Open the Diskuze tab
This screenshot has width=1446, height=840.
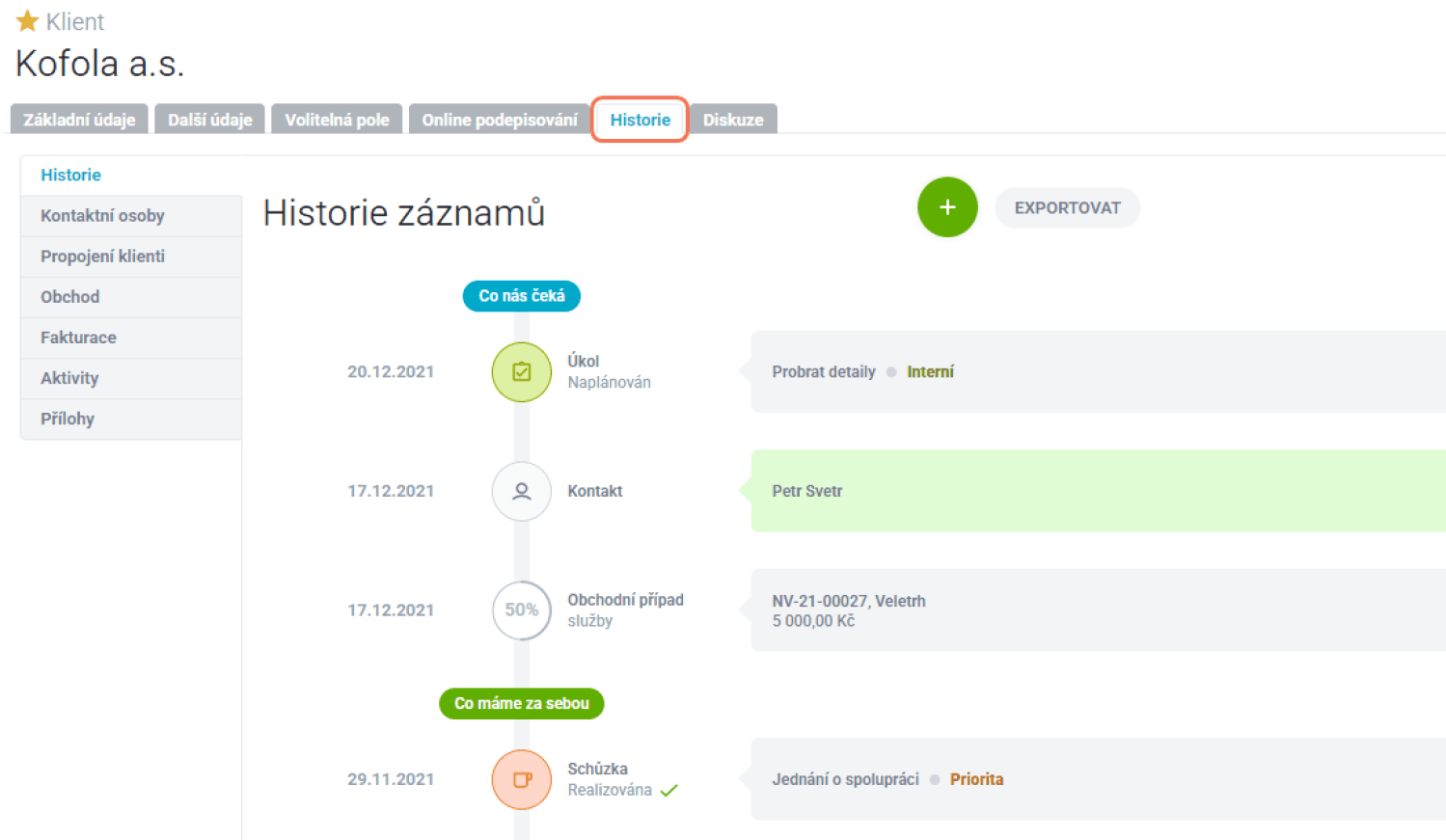[732, 120]
